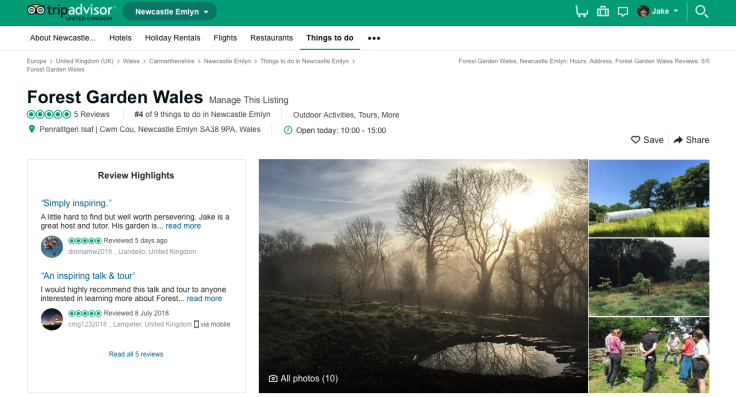This screenshot has height=397, width=736.
Task: Go to the Hotels tab
Action: (x=120, y=38)
